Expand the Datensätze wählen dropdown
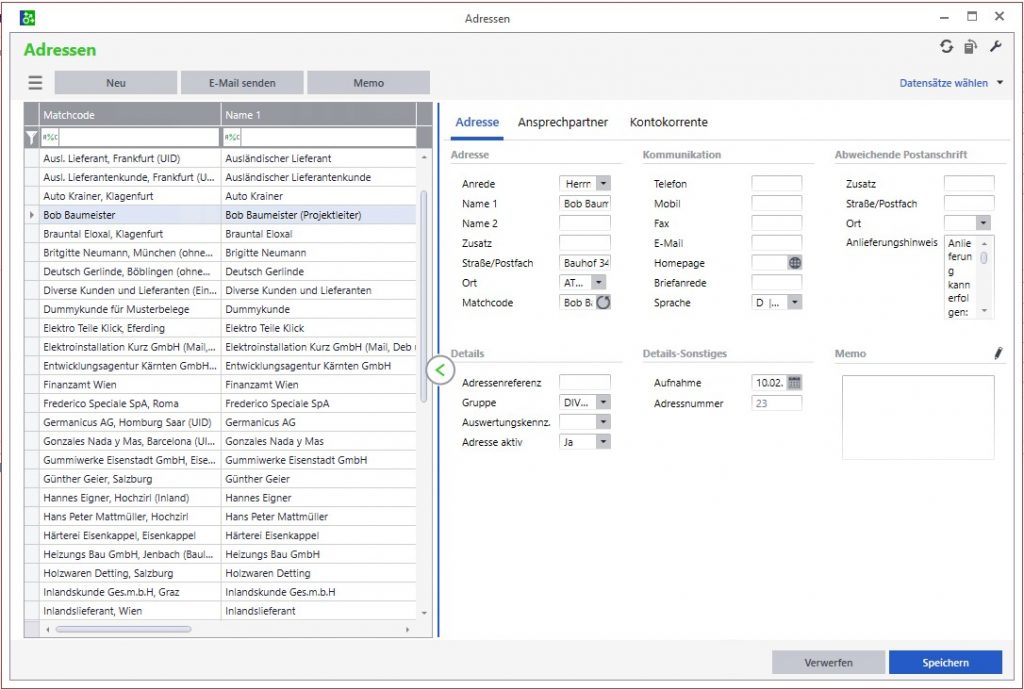Image resolution: width=1024 pixels, height=690 pixels. 1000,83
